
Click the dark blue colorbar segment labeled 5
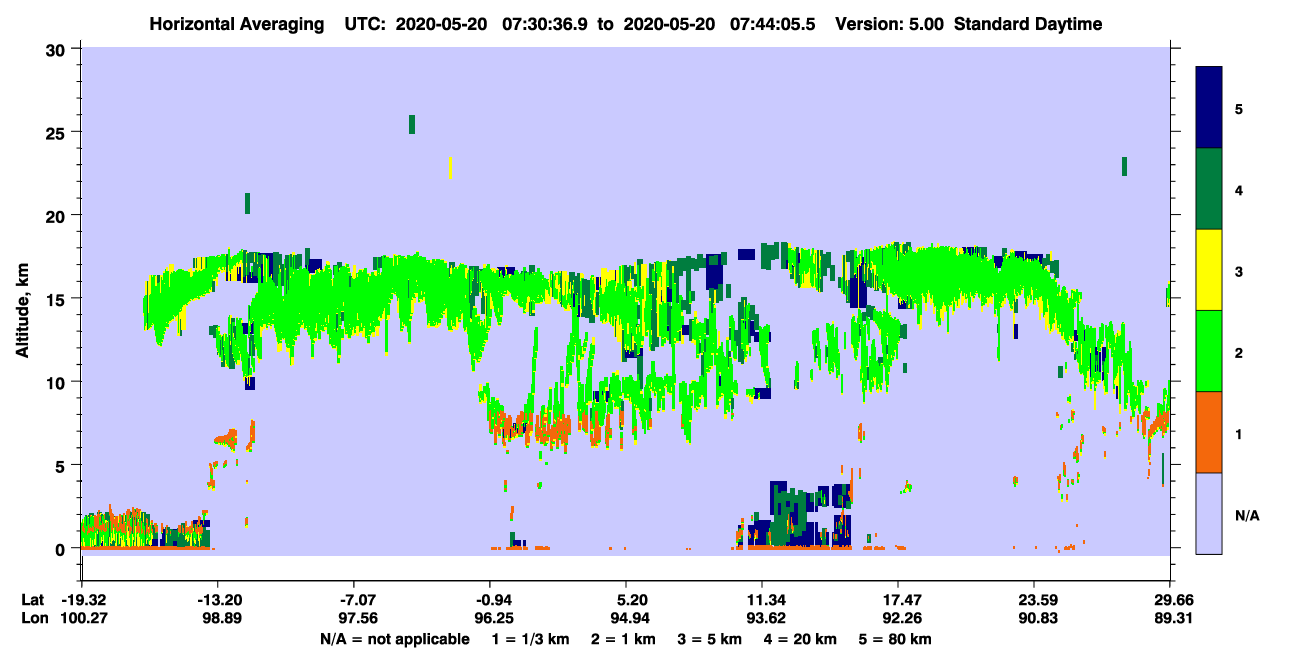pyautogui.click(x=1209, y=108)
